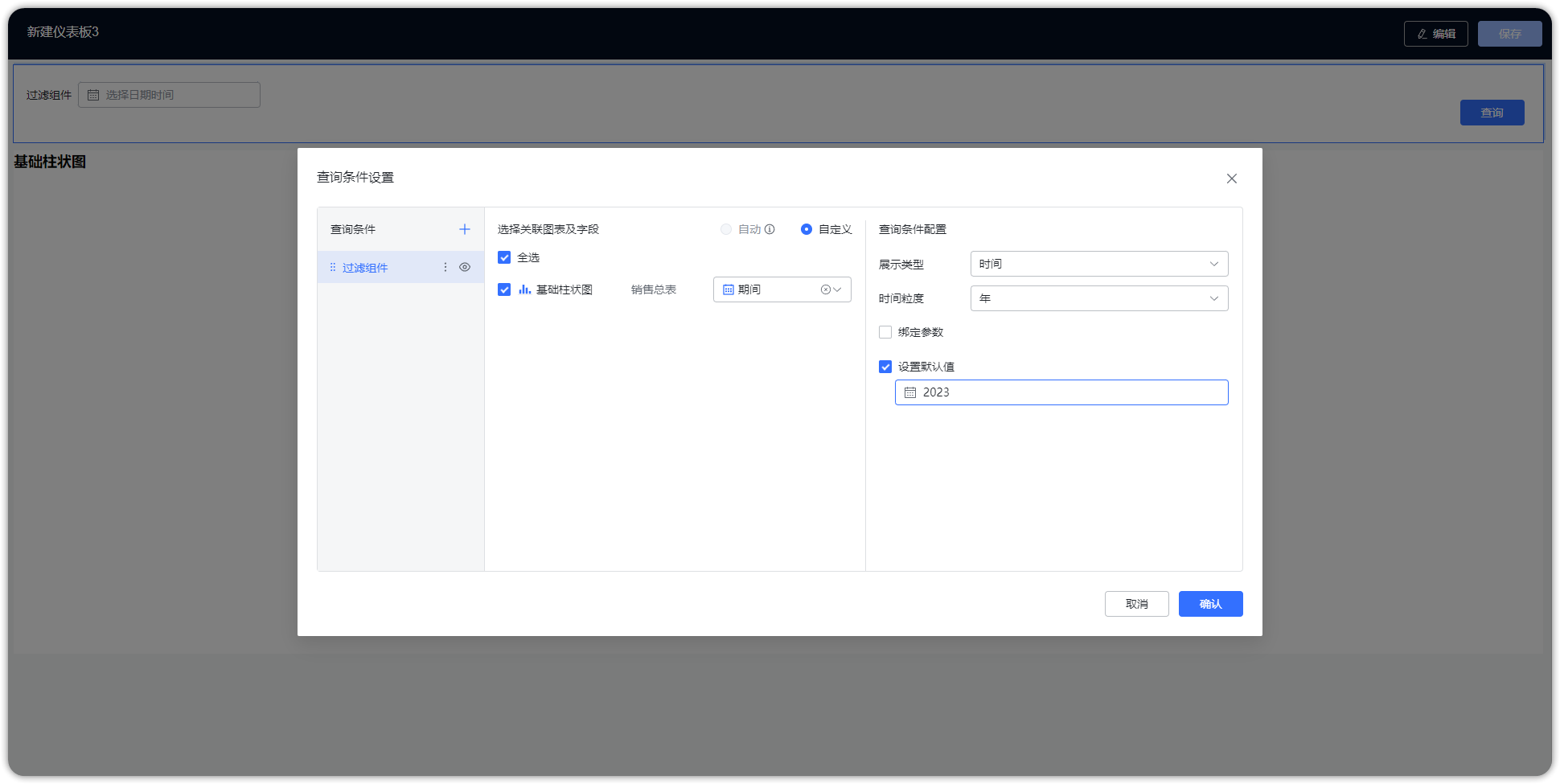Click the 编辑 button in header
The image size is (1560, 784).
pos(1435,34)
